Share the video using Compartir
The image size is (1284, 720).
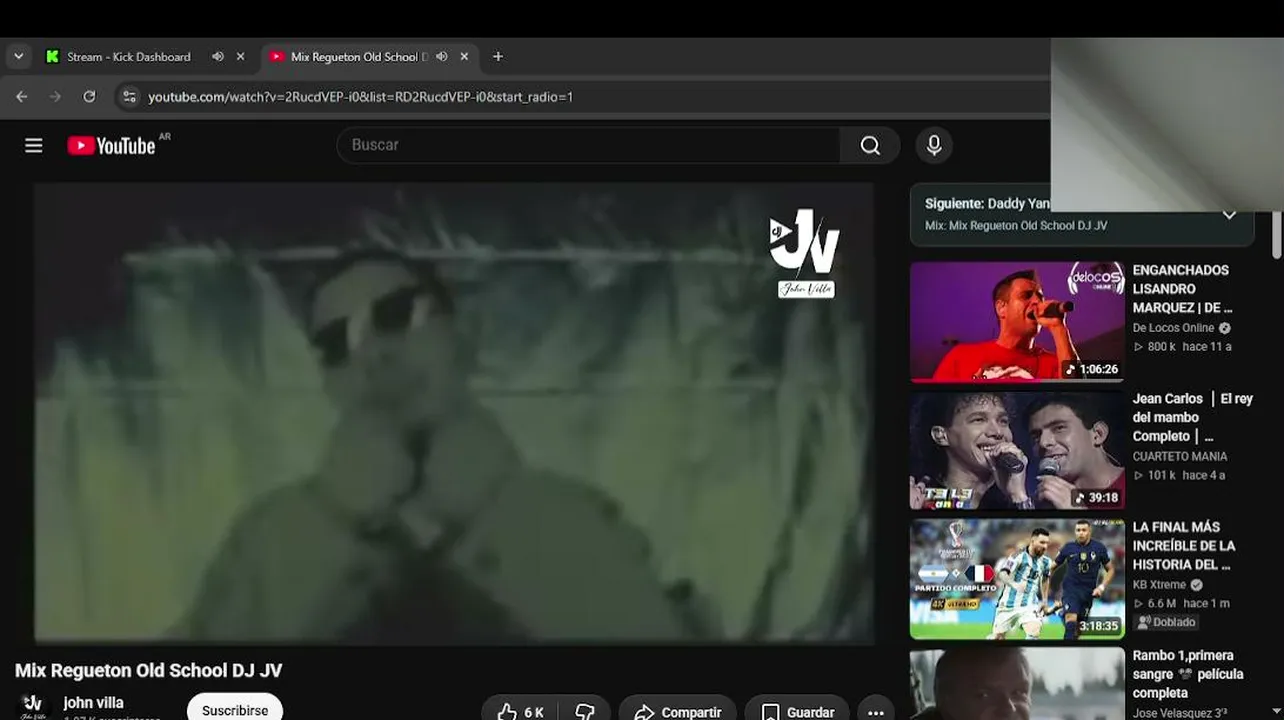pyautogui.click(x=678, y=712)
